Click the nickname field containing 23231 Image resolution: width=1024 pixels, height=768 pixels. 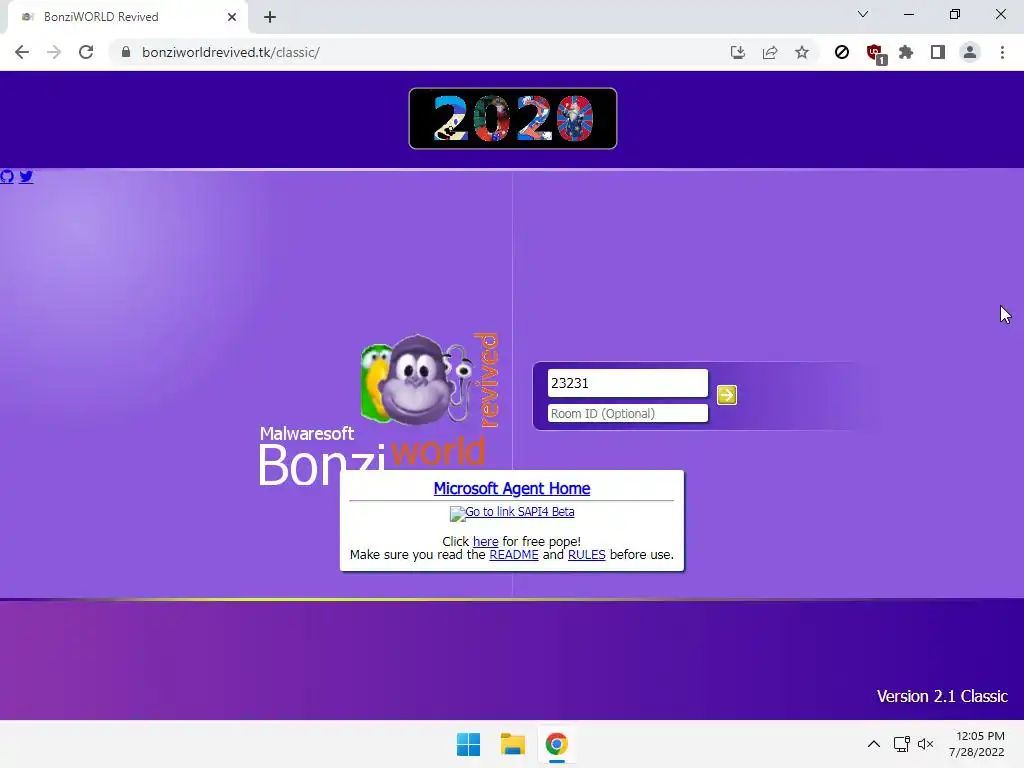[628, 383]
